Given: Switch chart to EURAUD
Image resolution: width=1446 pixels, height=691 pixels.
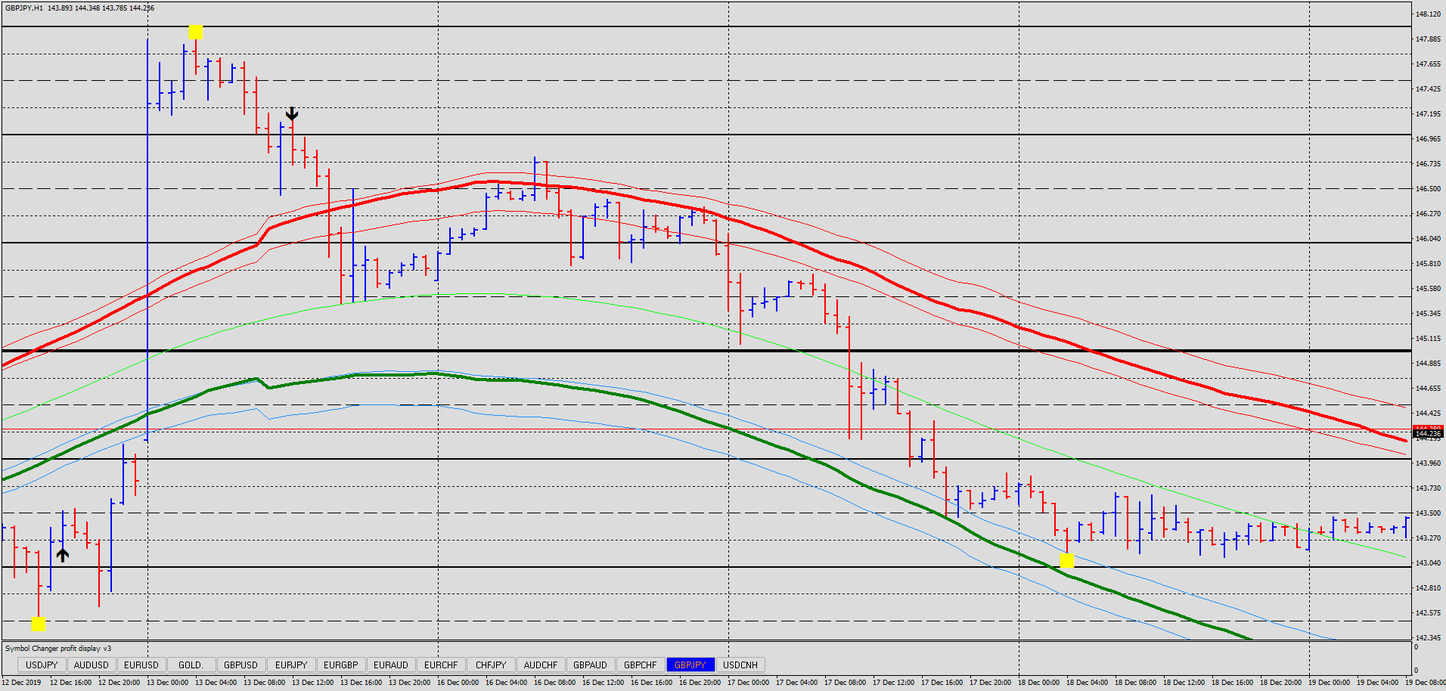Looking at the screenshot, I should point(391,665).
